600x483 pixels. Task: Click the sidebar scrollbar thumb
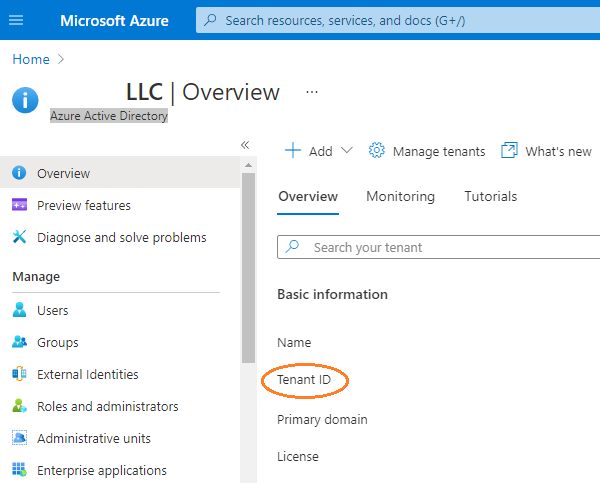(248, 268)
